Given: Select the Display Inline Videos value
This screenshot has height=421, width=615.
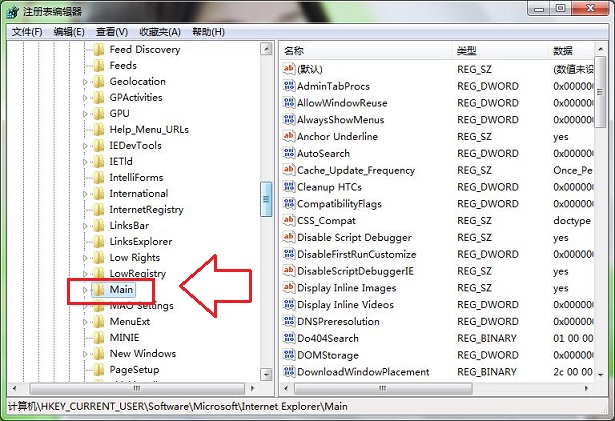Looking at the screenshot, I should pyautogui.click(x=346, y=305).
